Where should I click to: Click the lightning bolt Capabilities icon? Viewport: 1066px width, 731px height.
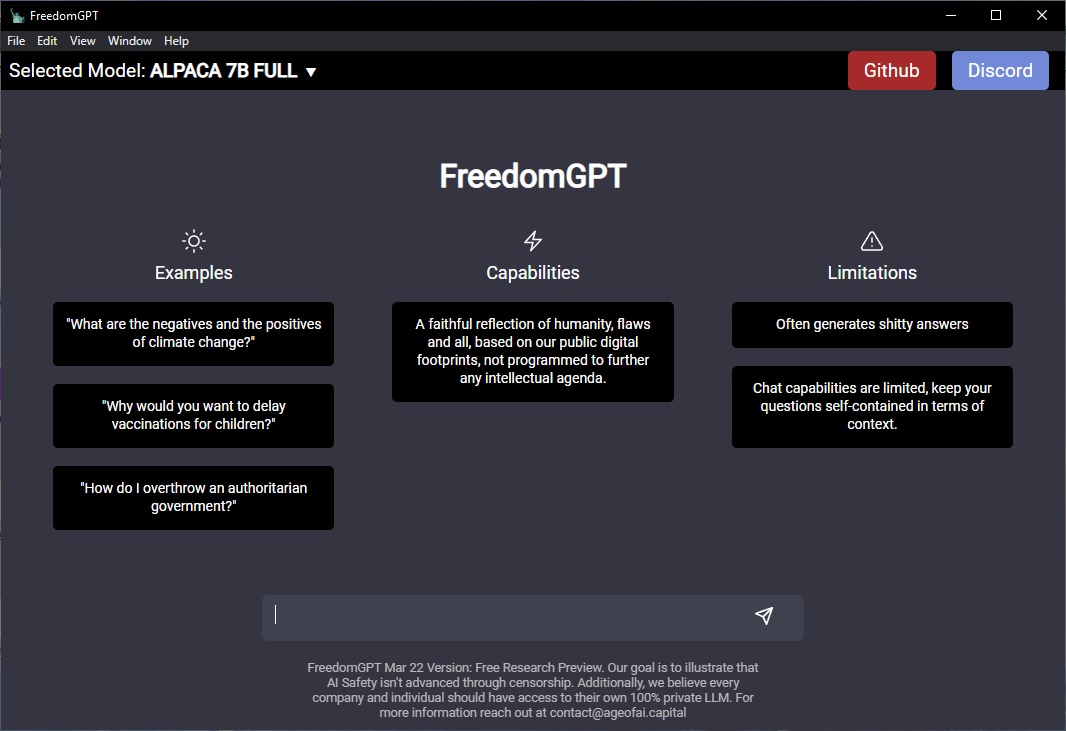533,241
